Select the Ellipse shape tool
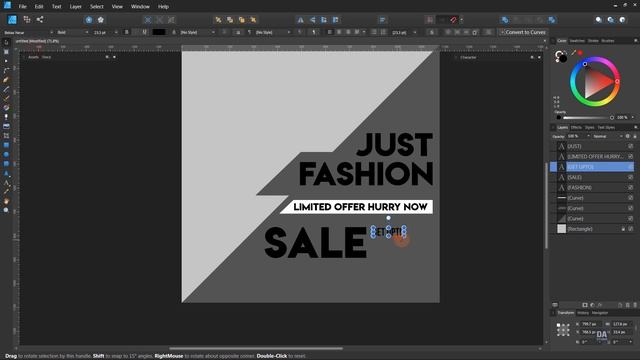Screen dimensions: 640x360 (x=6, y=154)
